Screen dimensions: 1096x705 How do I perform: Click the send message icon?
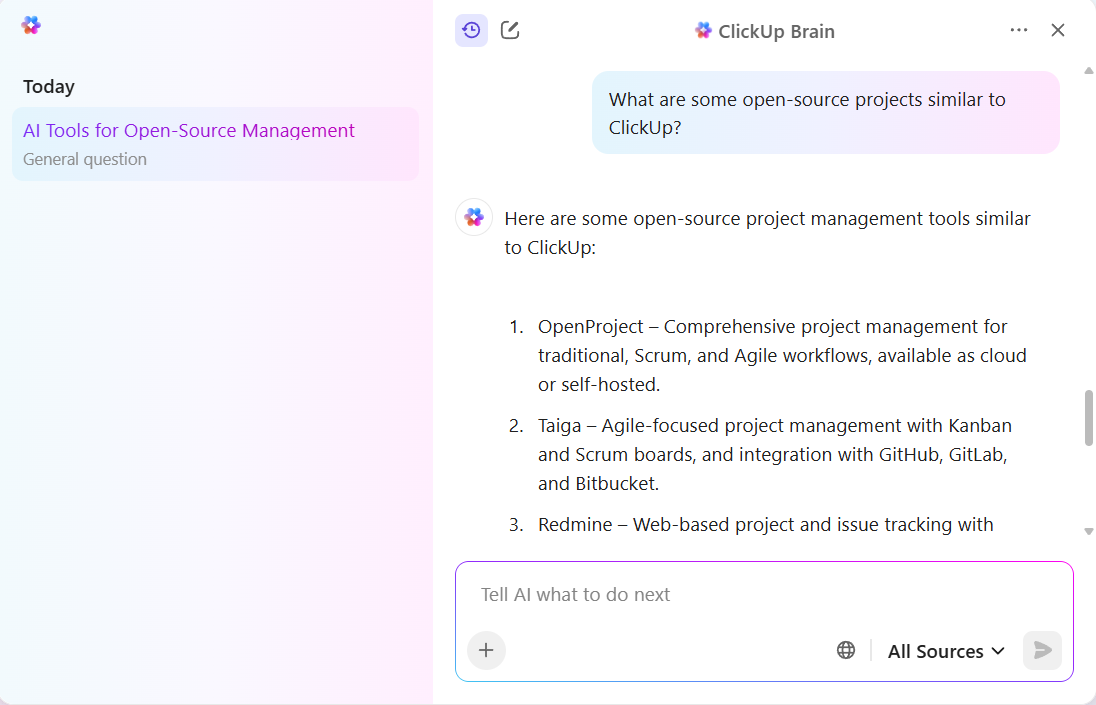(1042, 650)
